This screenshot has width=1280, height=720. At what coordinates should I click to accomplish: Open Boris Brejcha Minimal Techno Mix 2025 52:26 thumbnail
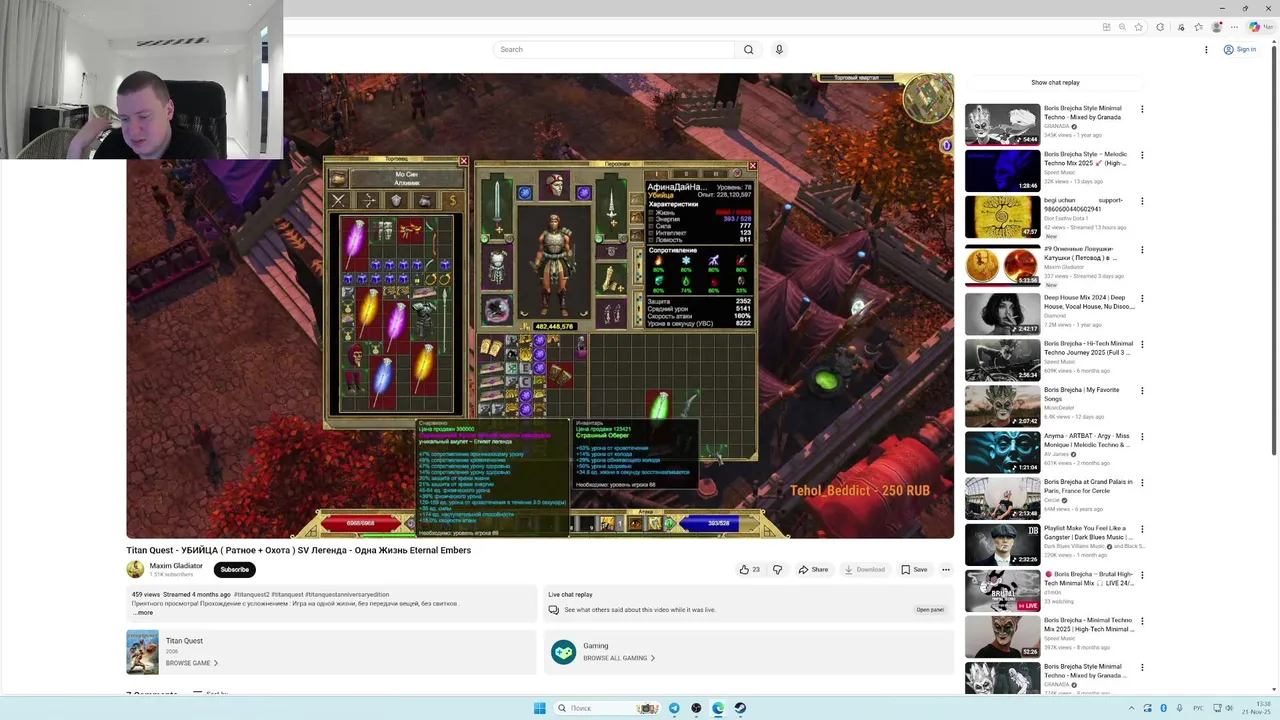coord(1002,637)
